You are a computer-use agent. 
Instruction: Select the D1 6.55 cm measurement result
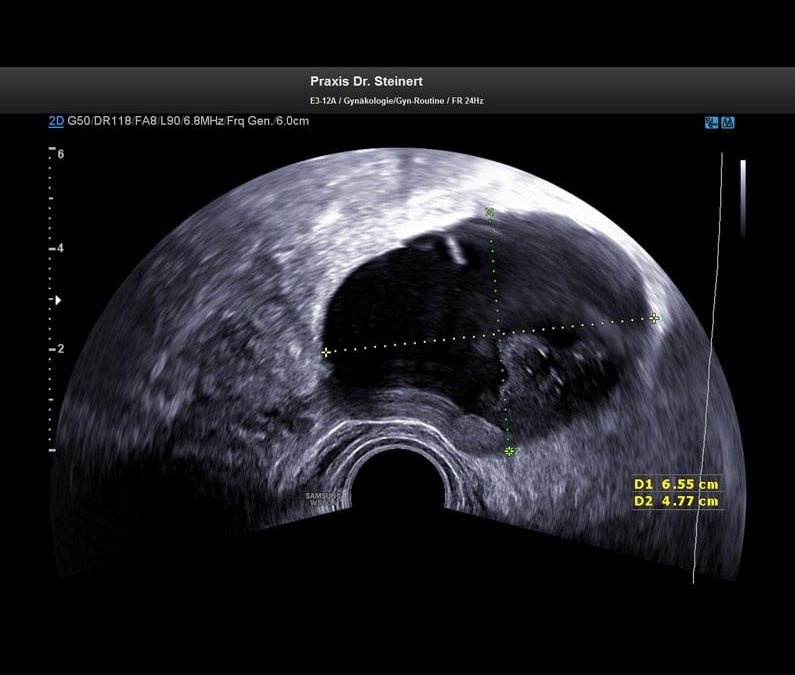[x=676, y=484]
